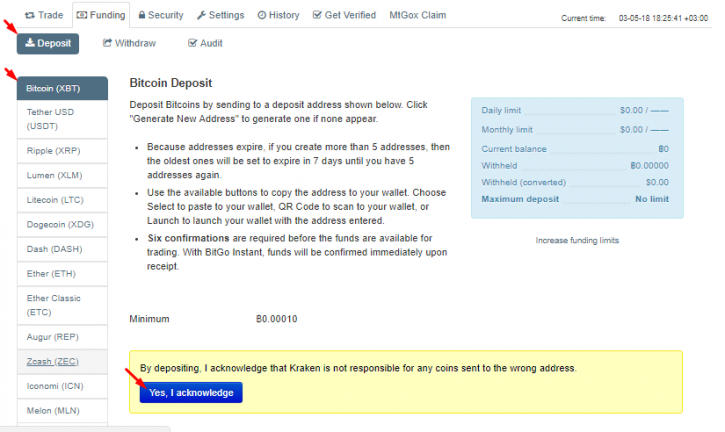
Task: Click the Deposit download icon
Action: click(30, 43)
